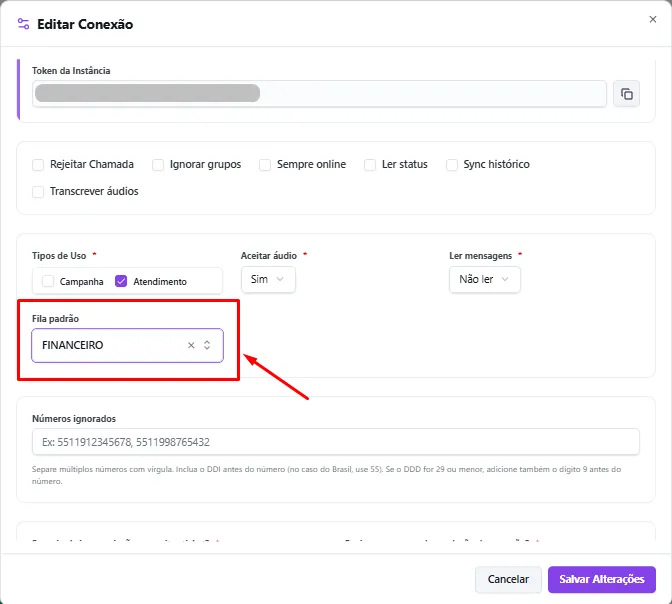Click the Token da Instância label
672x604 pixels.
tap(71, 71)
